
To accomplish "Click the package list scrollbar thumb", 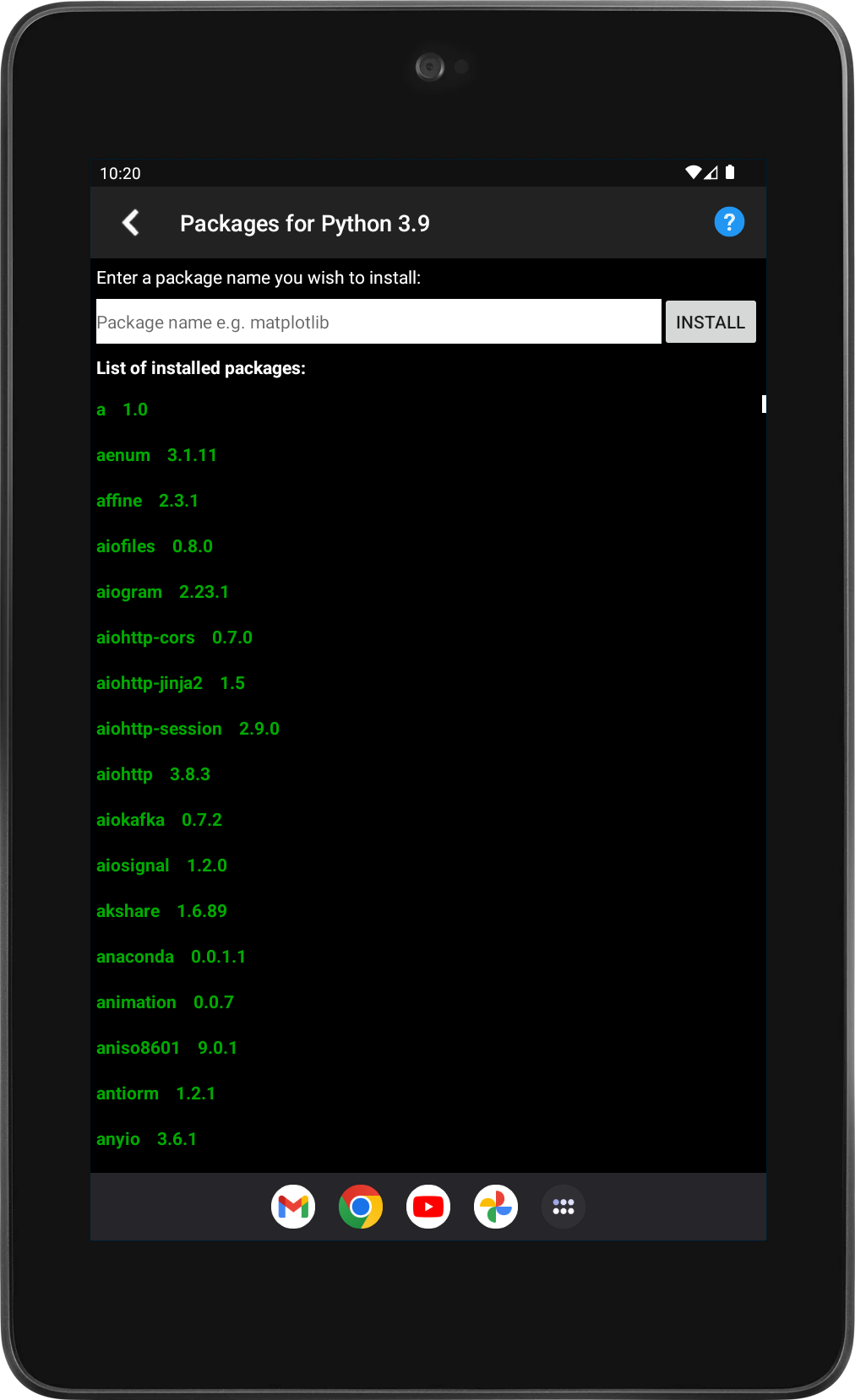I will pyautogui.click(x=764, y=404).
